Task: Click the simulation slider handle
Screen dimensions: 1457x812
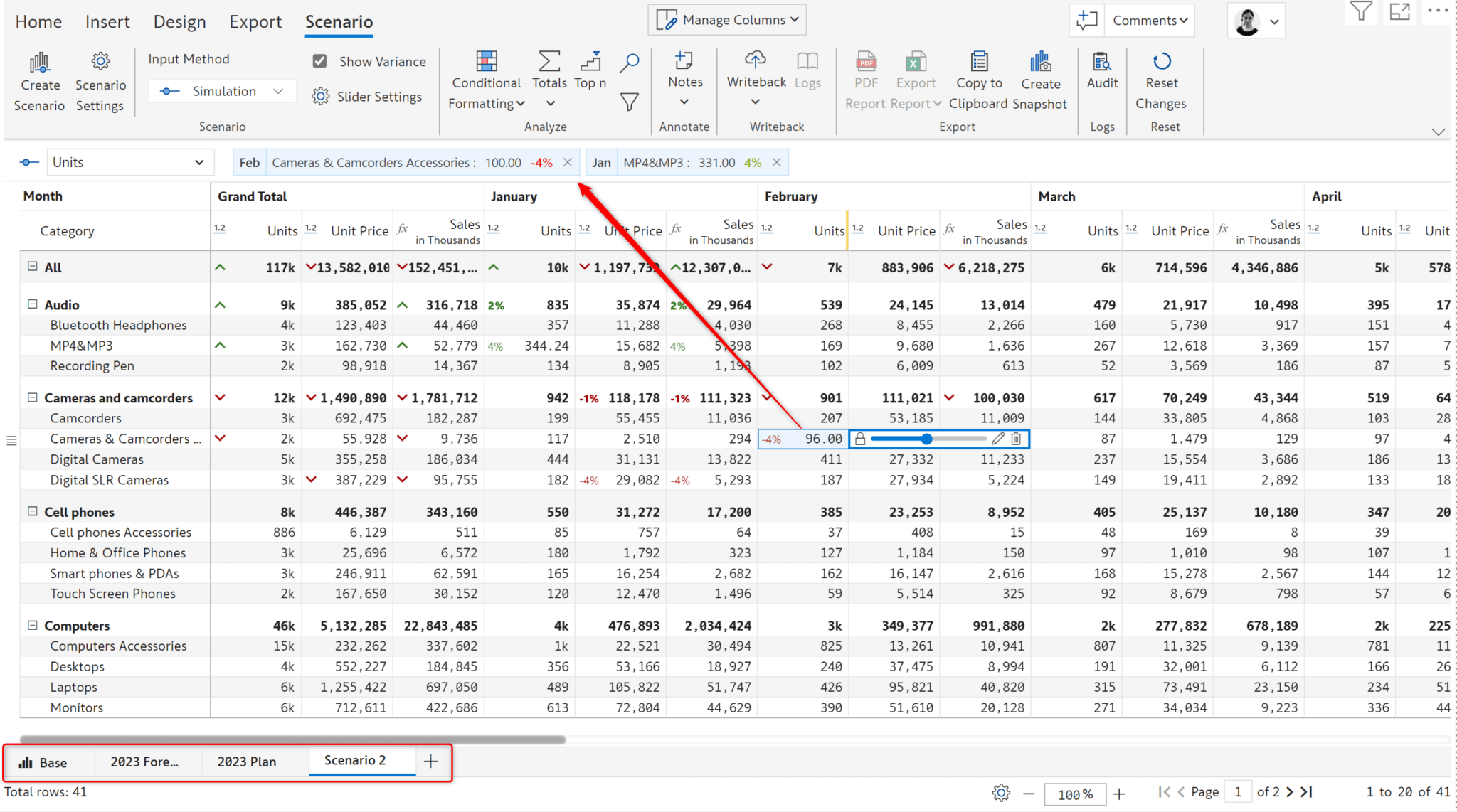Action: click(927, 439)
